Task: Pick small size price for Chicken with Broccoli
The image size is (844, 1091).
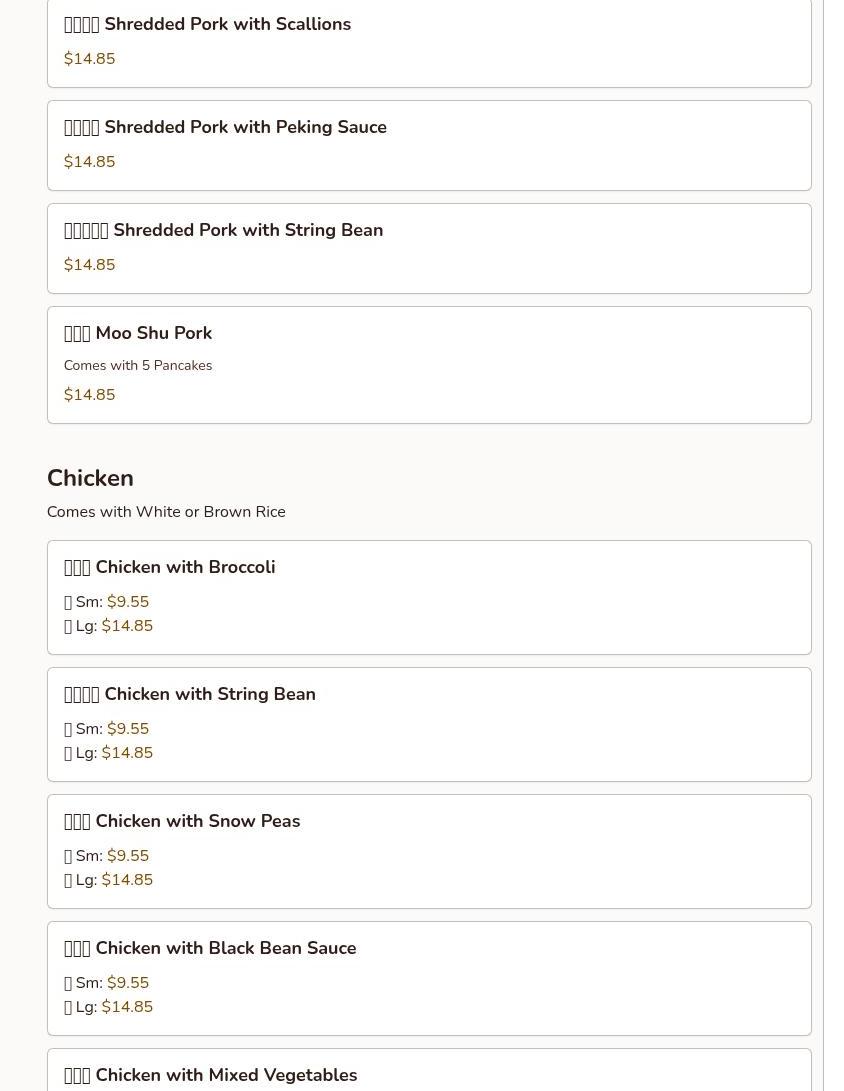Action: click(128, 602)
